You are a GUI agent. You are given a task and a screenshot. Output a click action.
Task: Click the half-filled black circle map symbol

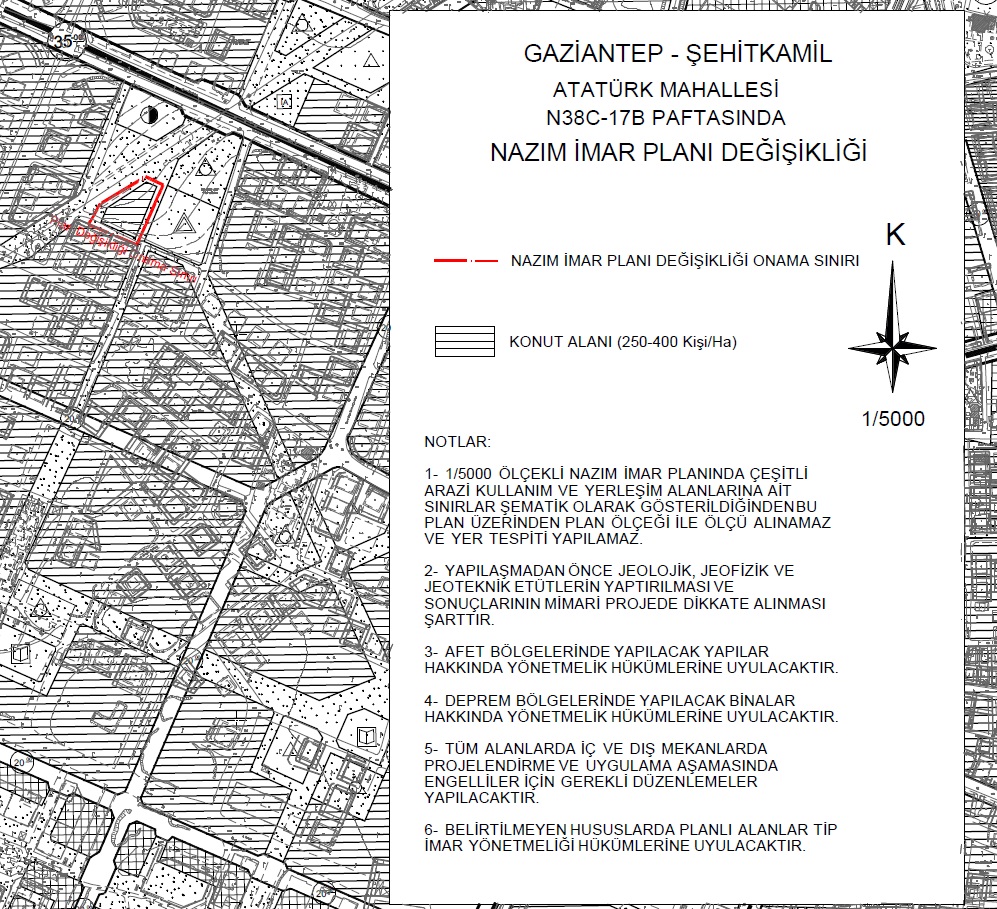(151, 115)
